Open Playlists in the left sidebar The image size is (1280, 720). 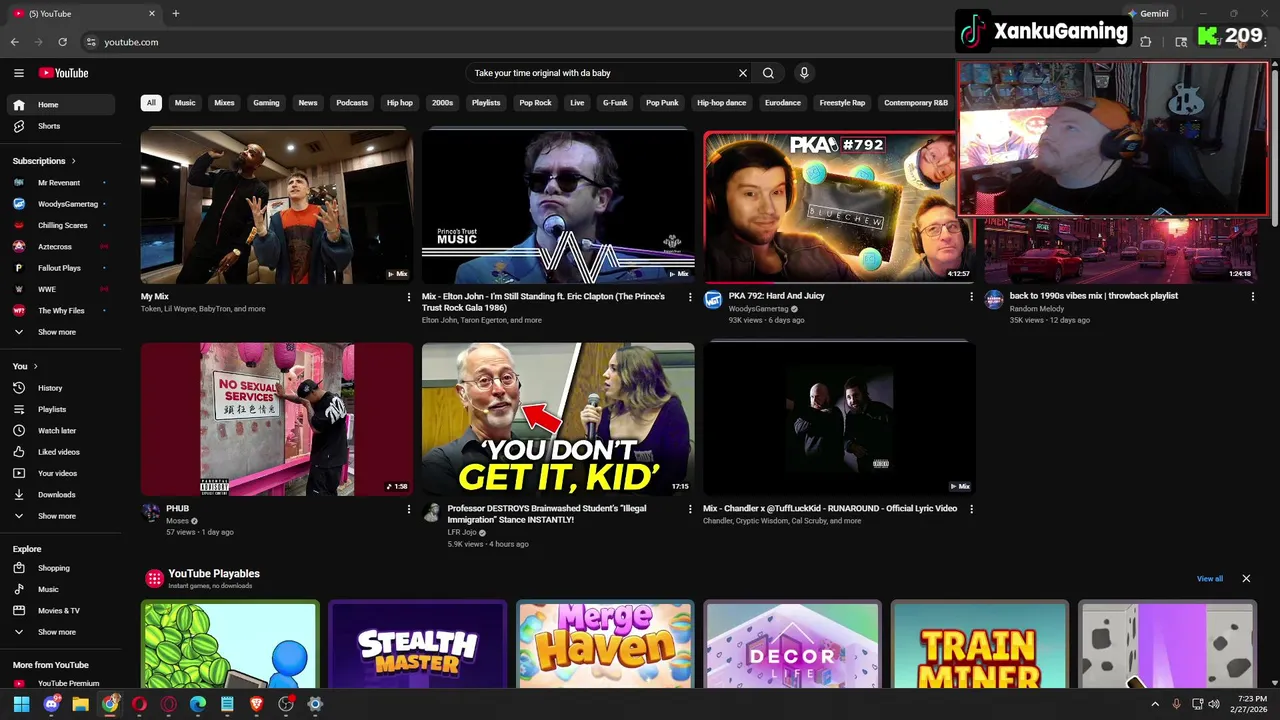tap(60, 409)
